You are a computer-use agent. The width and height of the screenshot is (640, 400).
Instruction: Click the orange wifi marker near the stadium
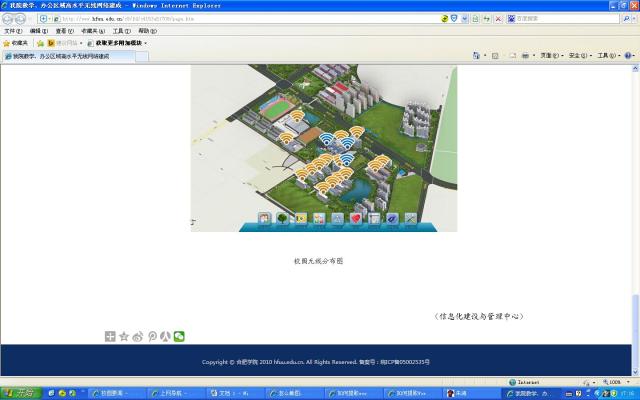[297, 116]
